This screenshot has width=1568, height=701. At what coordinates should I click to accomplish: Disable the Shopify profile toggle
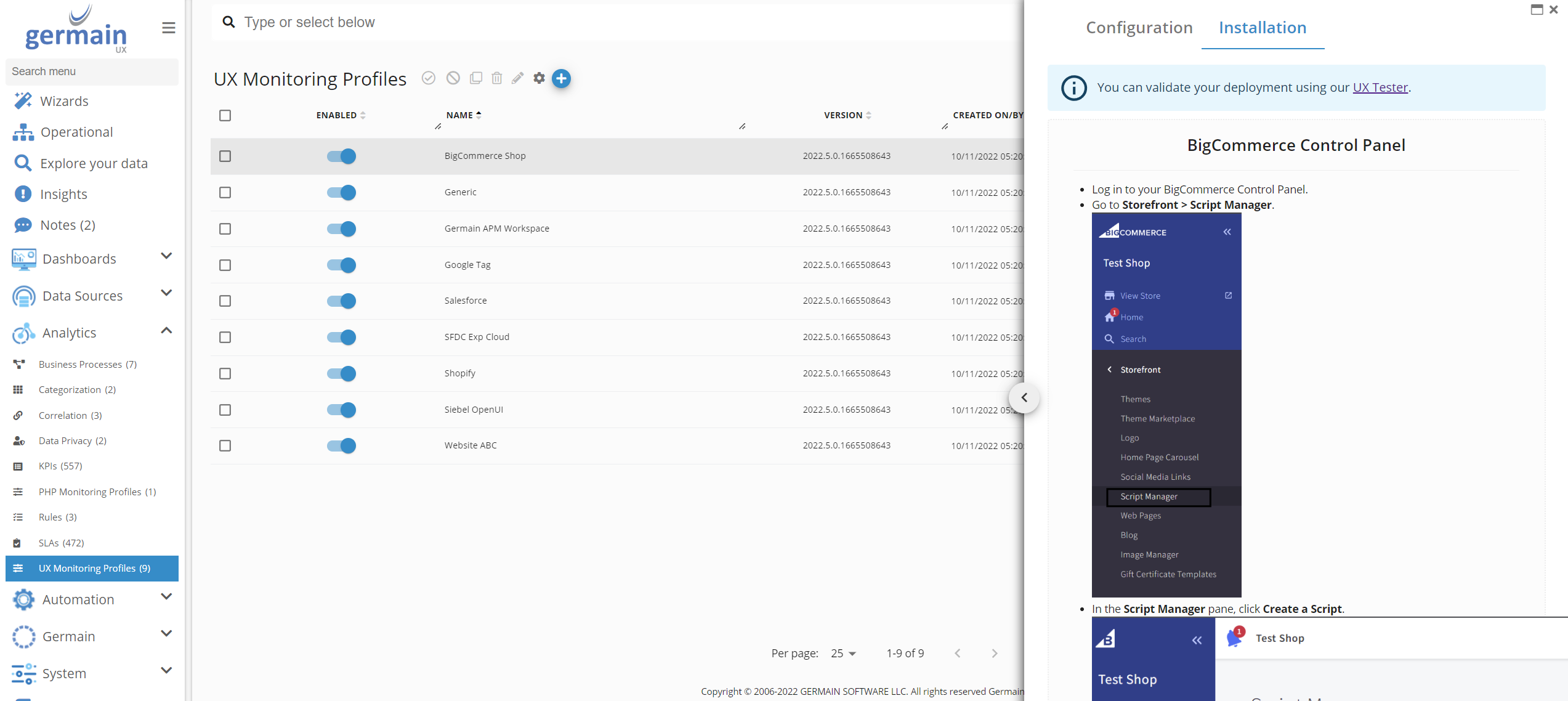click(341, 373)
